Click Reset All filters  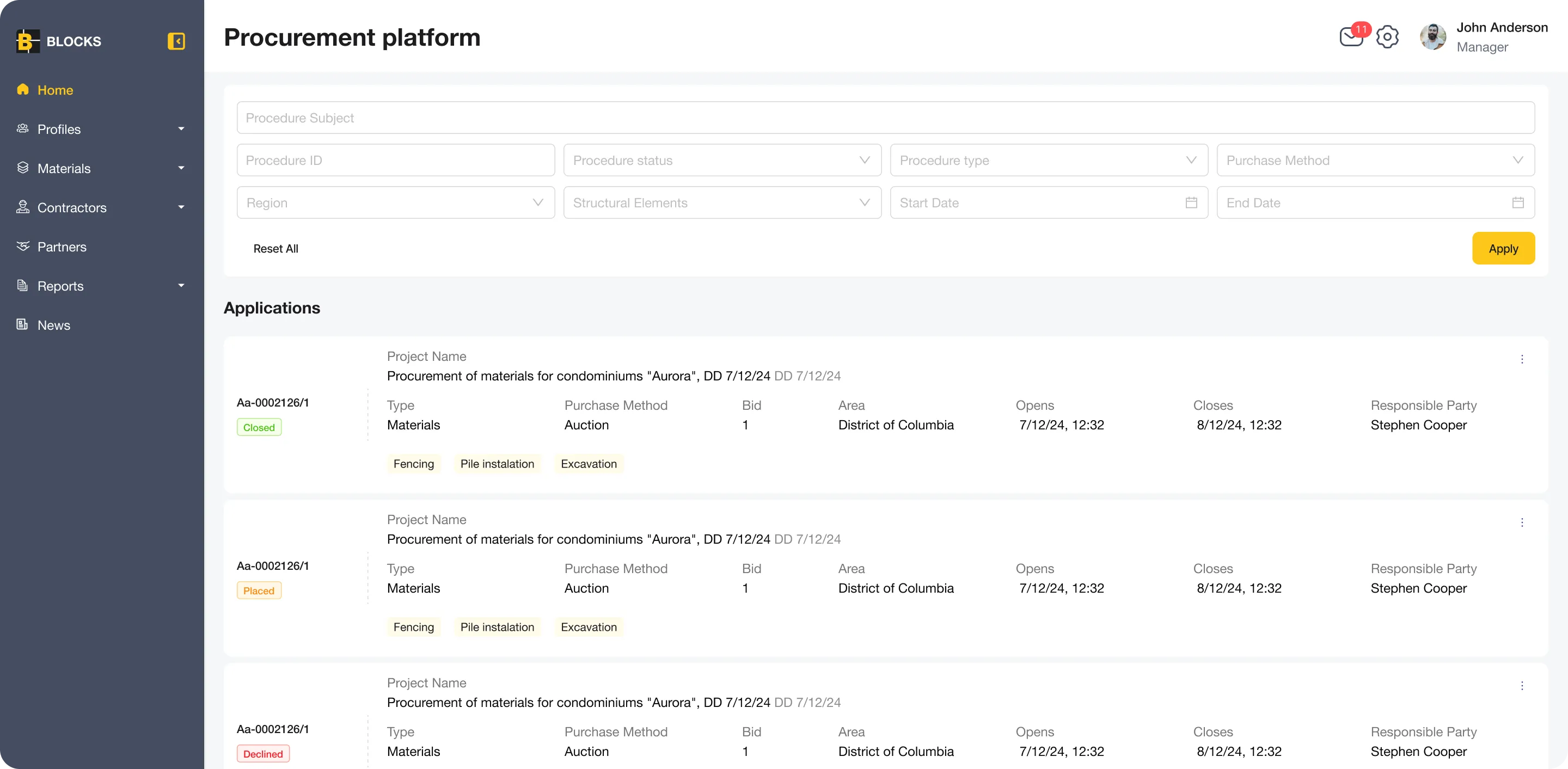click(x=275, y=248)
